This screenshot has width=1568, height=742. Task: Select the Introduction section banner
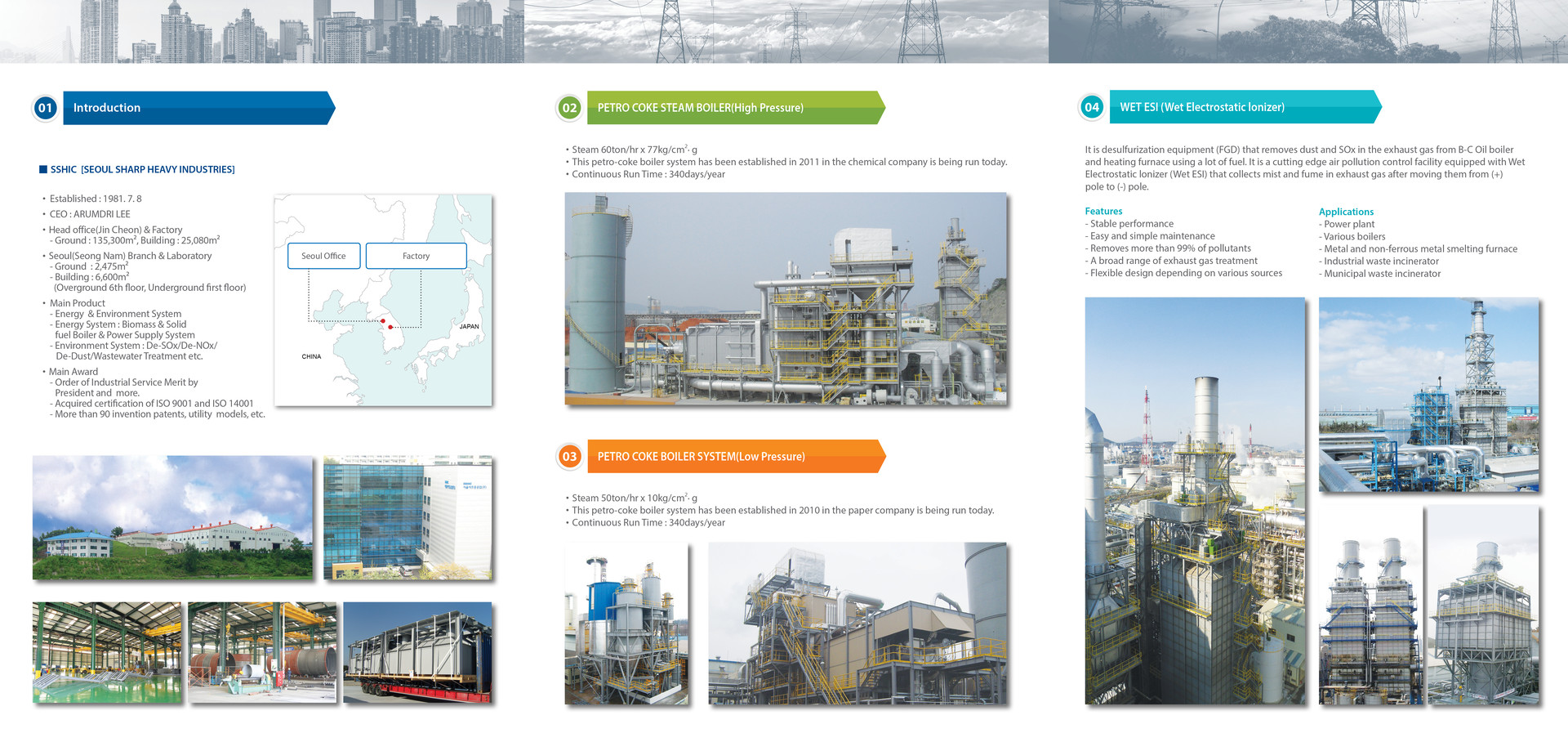199,108
